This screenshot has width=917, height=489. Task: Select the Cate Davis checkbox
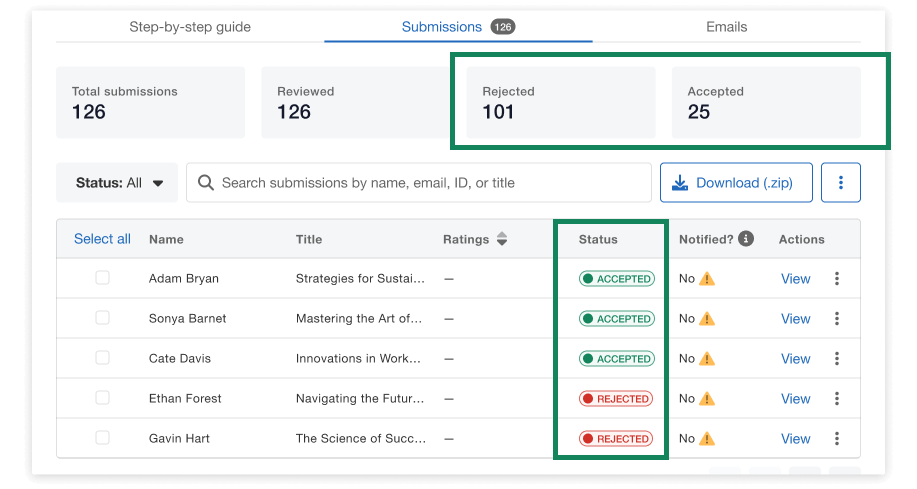(x=102, y=358)
